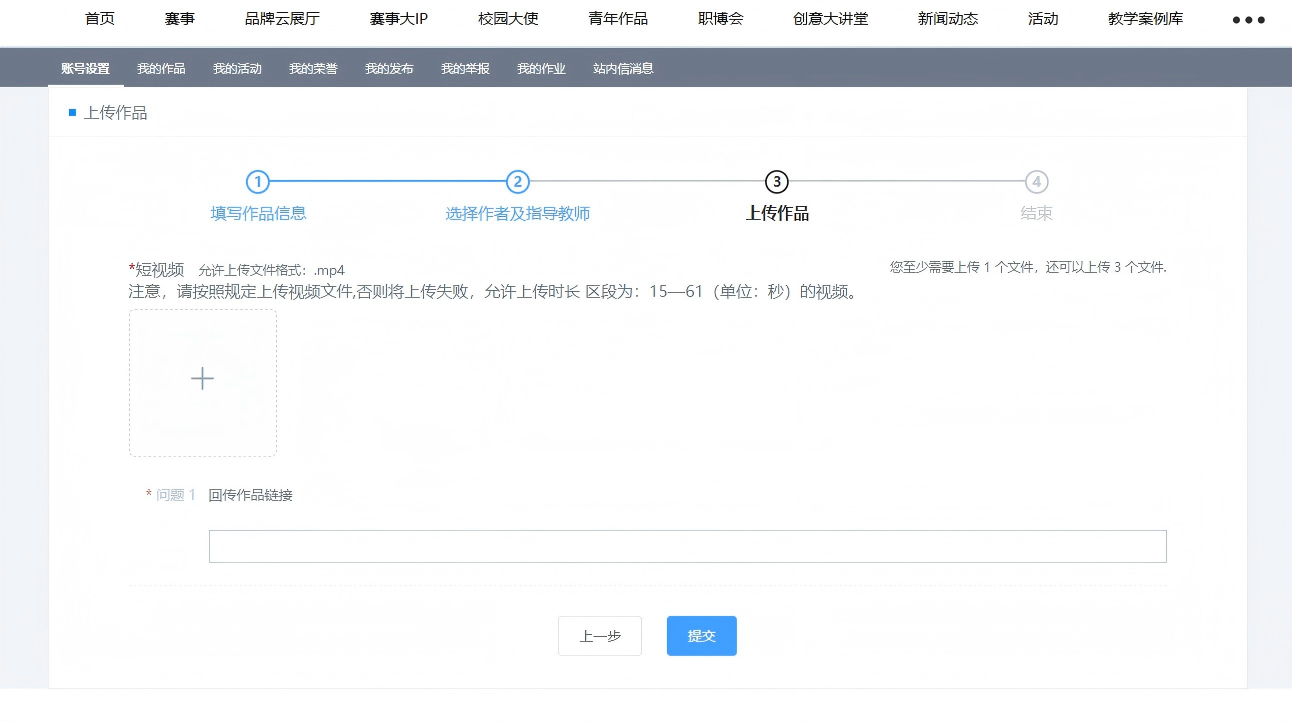Go back with the 上一步 button

click(600, 636)
